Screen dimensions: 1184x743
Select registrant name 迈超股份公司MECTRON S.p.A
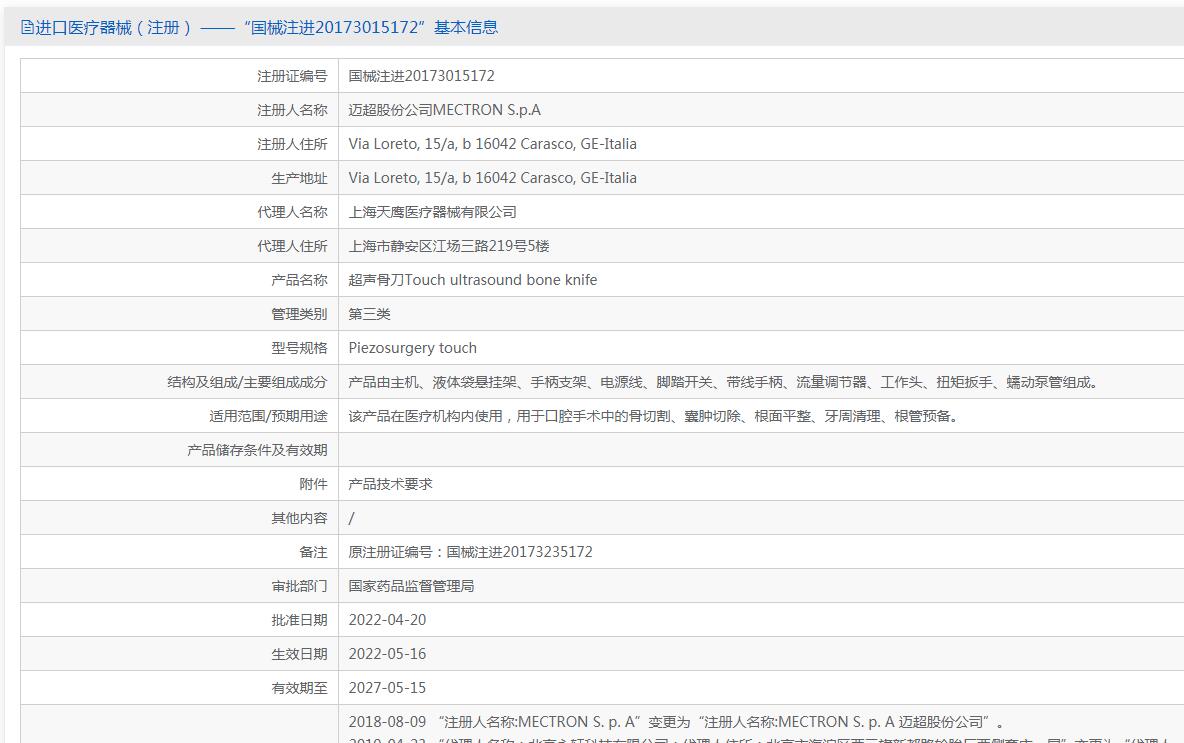coord(444,110)
